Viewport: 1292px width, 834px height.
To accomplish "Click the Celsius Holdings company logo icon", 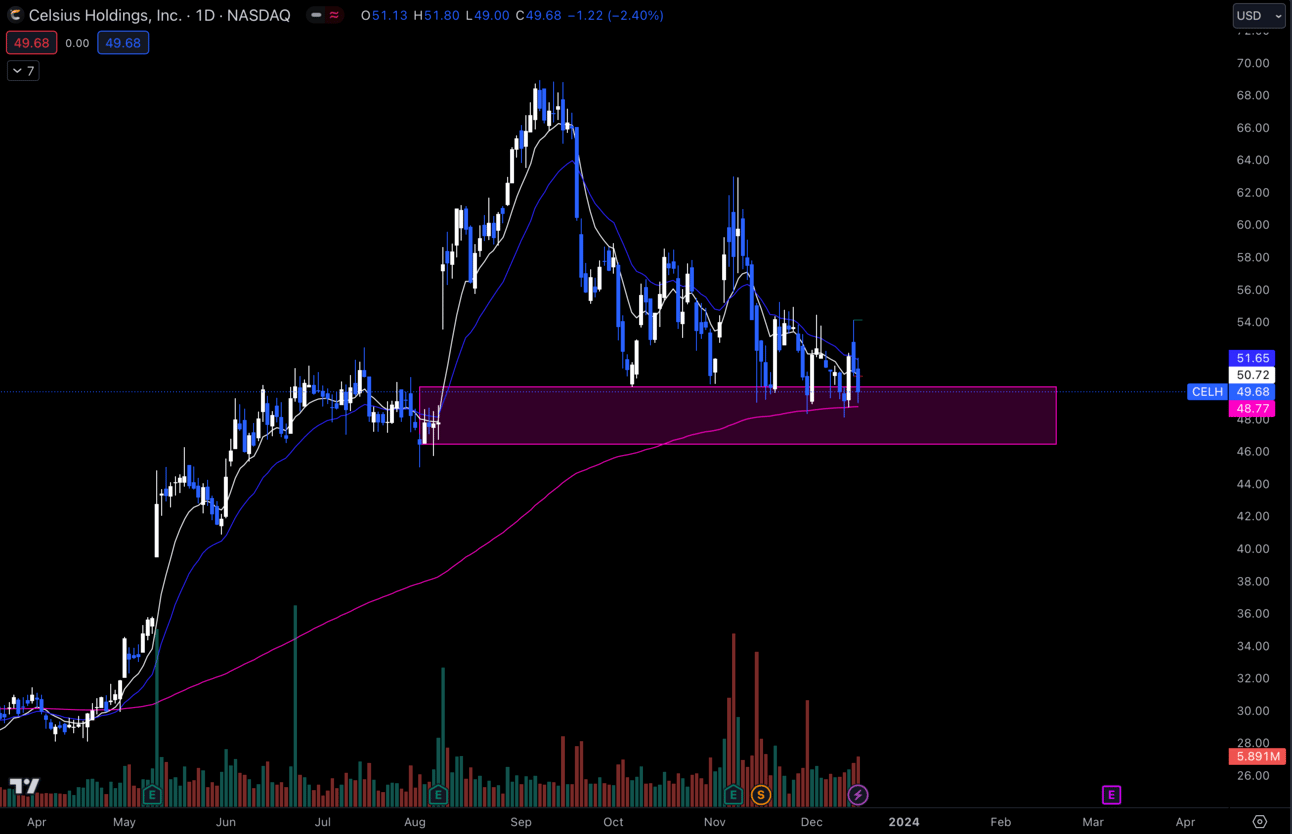I will (x=15, y=15).
